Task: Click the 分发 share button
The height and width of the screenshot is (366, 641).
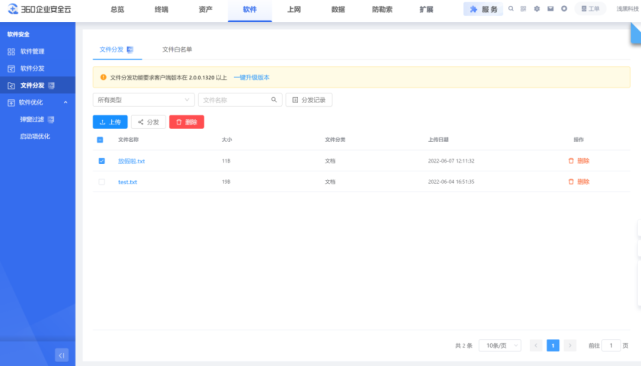Action: pyautogui.click(x=148, y=122)
